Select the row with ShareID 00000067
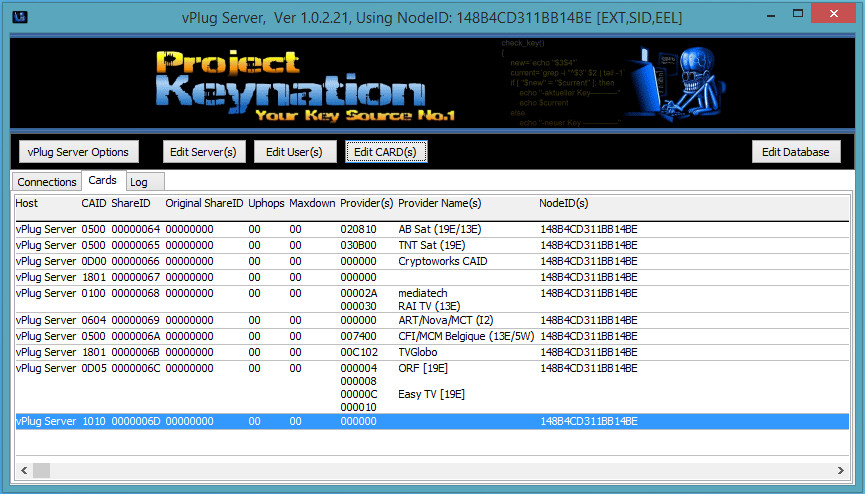 coord(432,277)
